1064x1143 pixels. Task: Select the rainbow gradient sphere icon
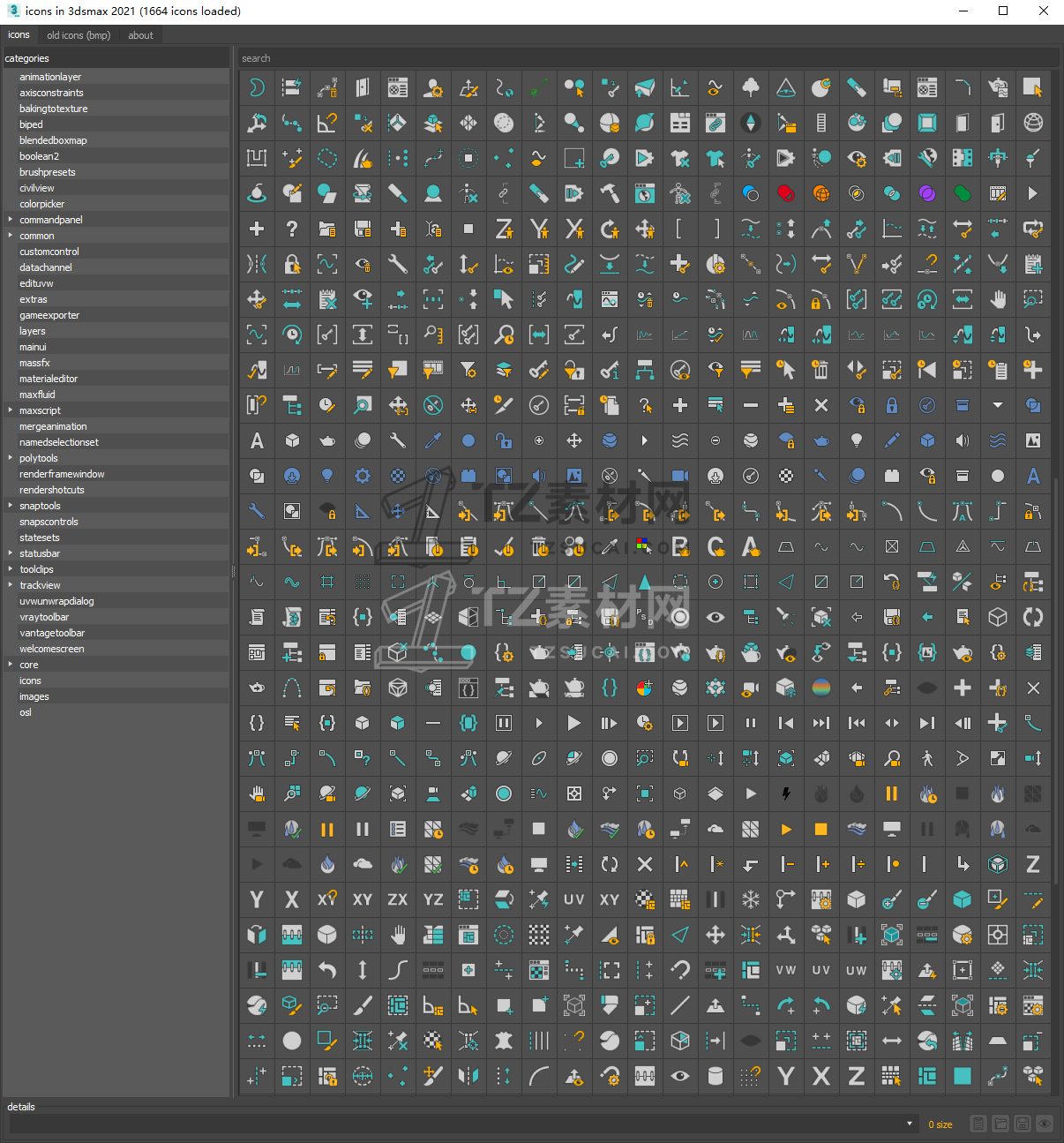point(821,688)
